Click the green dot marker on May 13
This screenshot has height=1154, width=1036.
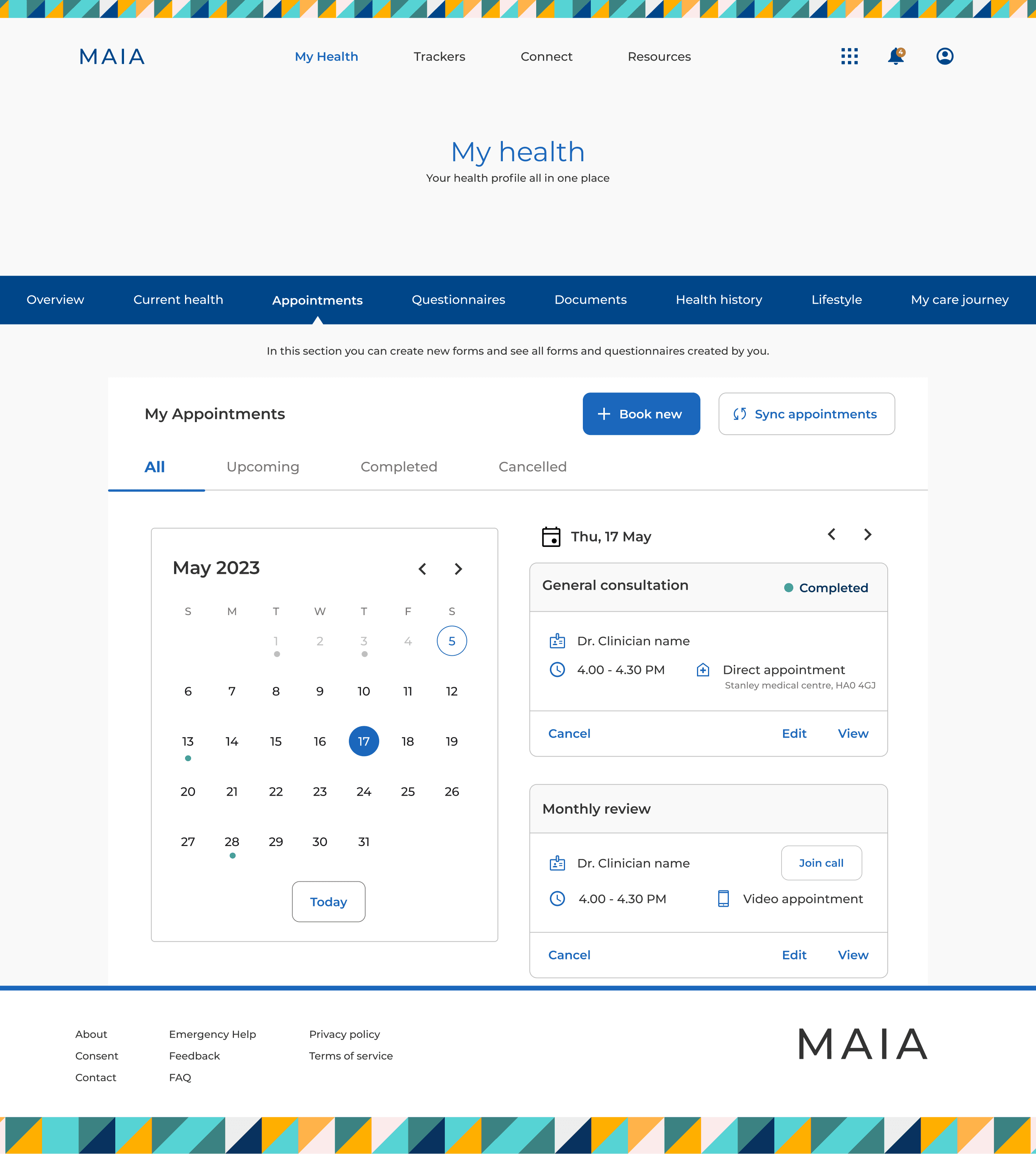coord(188,758)
